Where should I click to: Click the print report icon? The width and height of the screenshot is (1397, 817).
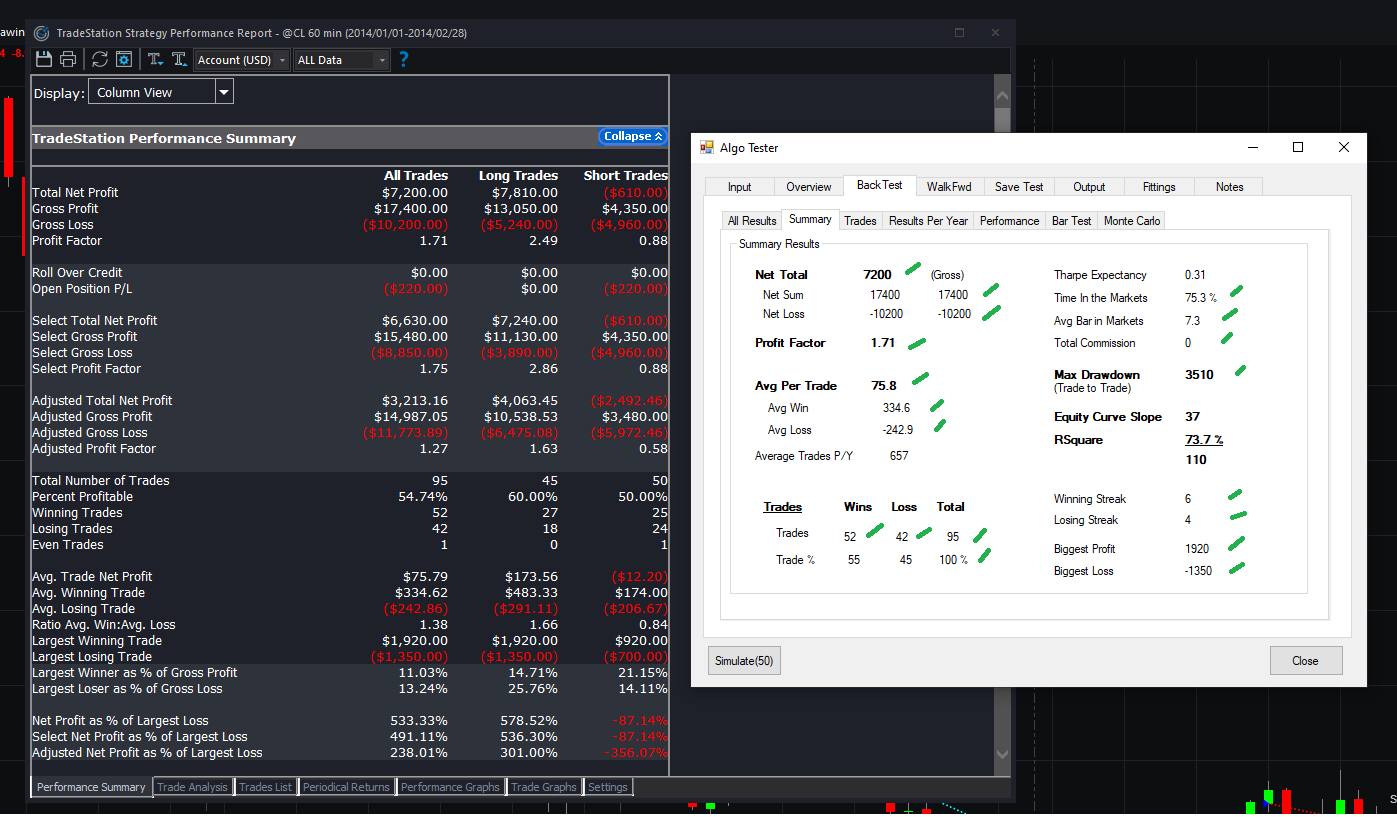pyautogui.click(x=68, y=60)
